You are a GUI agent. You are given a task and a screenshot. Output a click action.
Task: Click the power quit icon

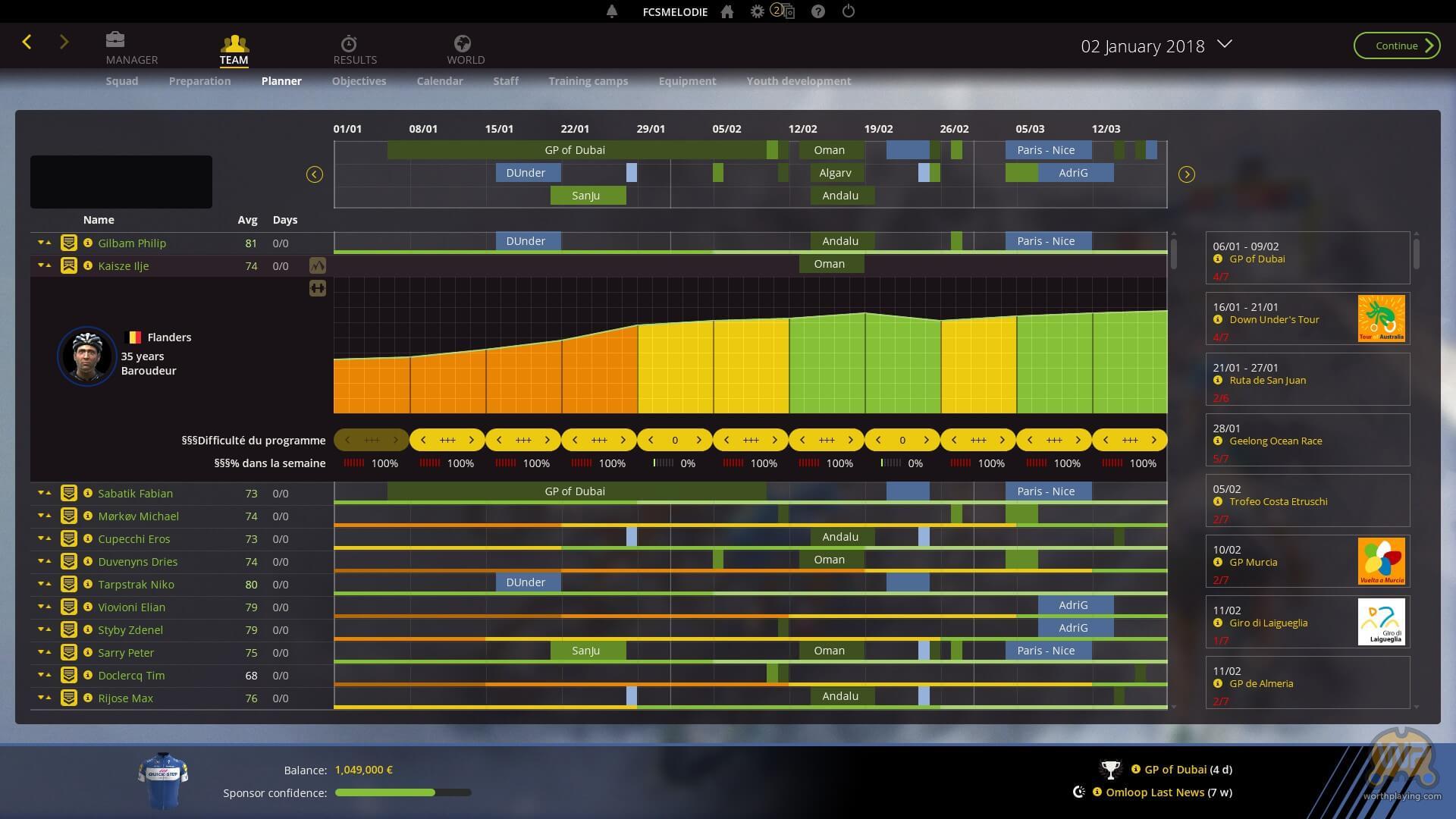click(x=849, y=11)
